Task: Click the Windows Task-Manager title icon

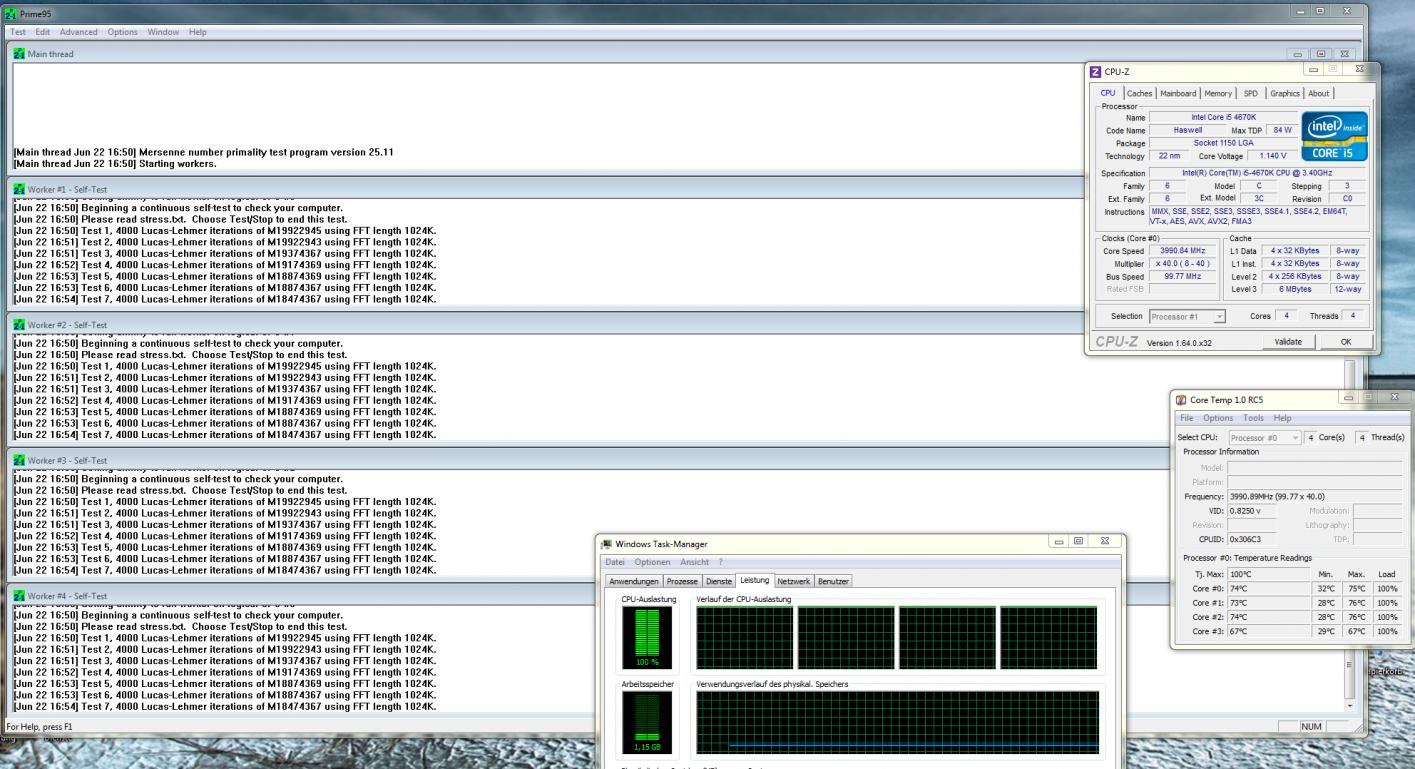Action: click(607, 544)
